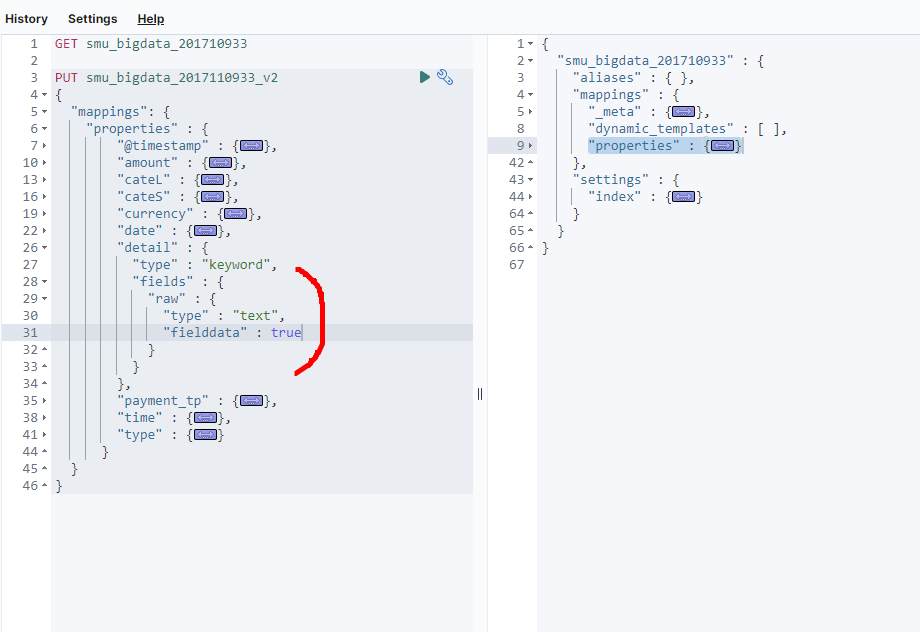Expand collapsed currency field badge
The image size is (920, 632).
tap(236, 214)
